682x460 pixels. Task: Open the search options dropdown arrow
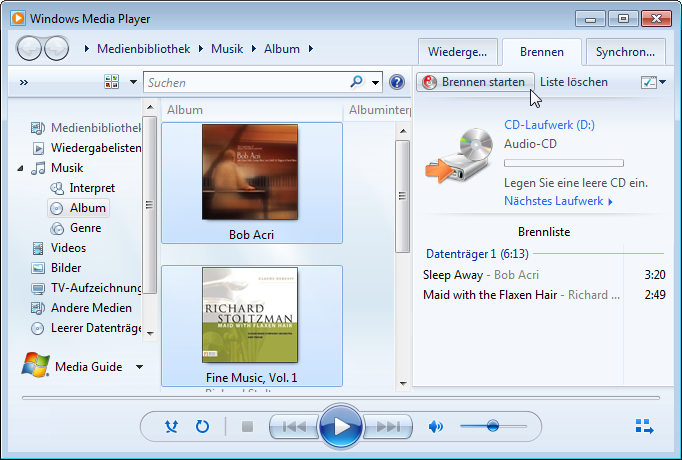[x=375, y=82]
